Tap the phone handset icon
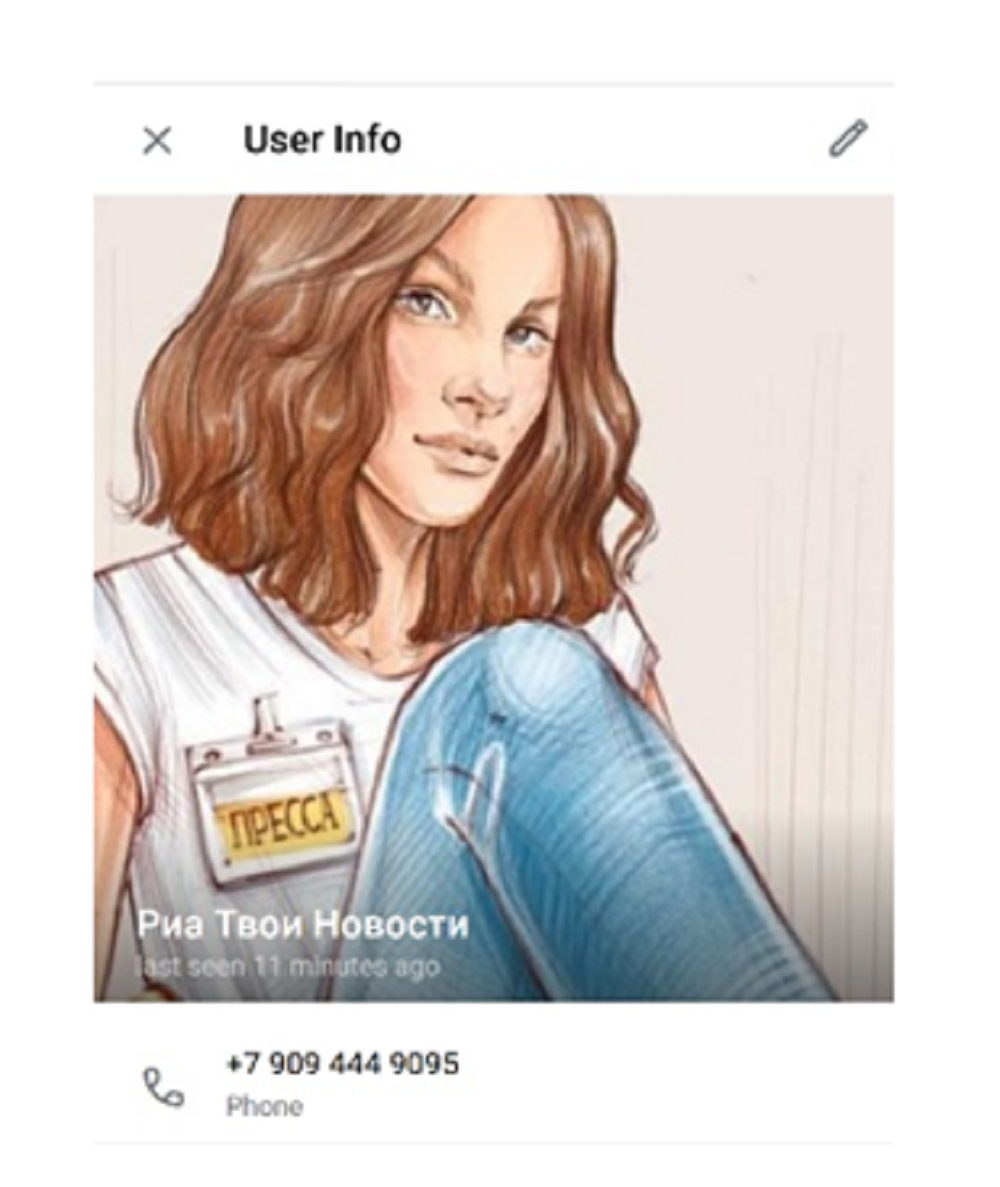Image resolution: width=1000 pixels, height=1187 pixels. click(164, 1087)
